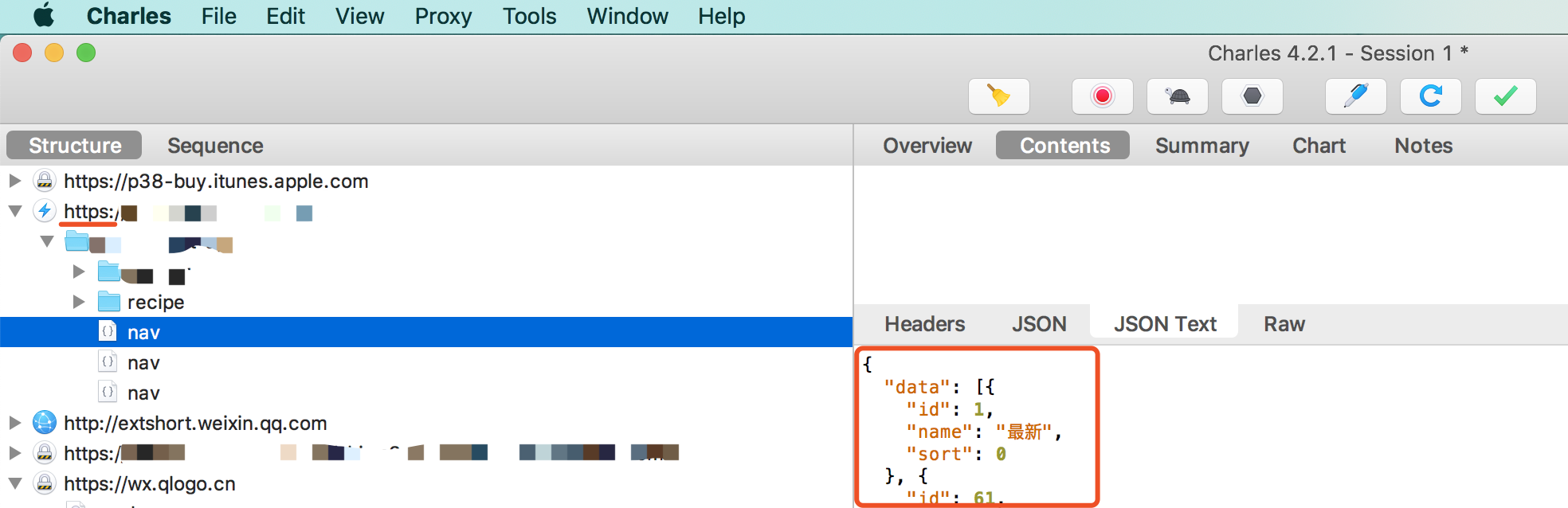Click the highlighted nav request icon

[108, 331]
